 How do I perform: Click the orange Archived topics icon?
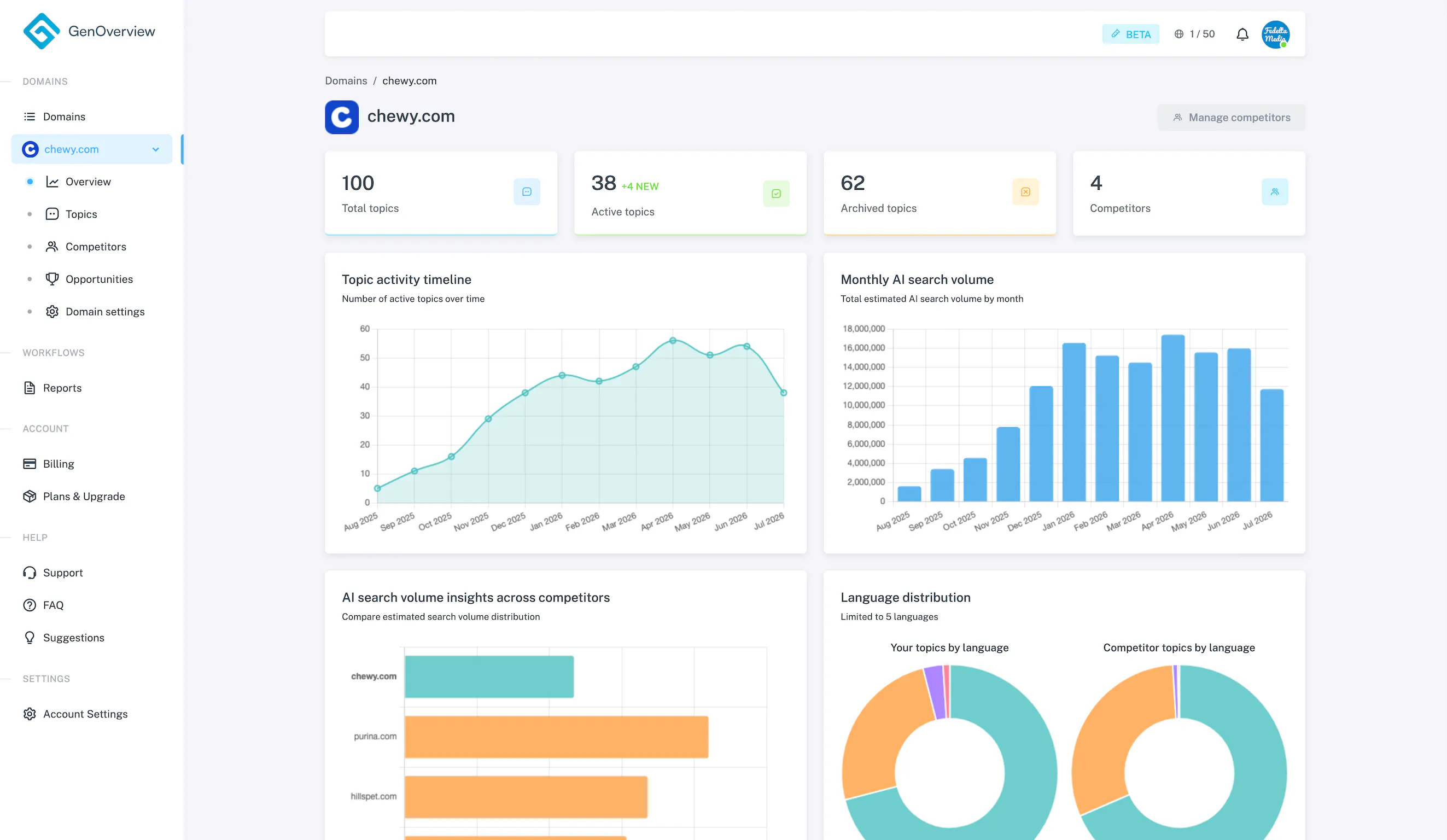(x=1025, y=192)
